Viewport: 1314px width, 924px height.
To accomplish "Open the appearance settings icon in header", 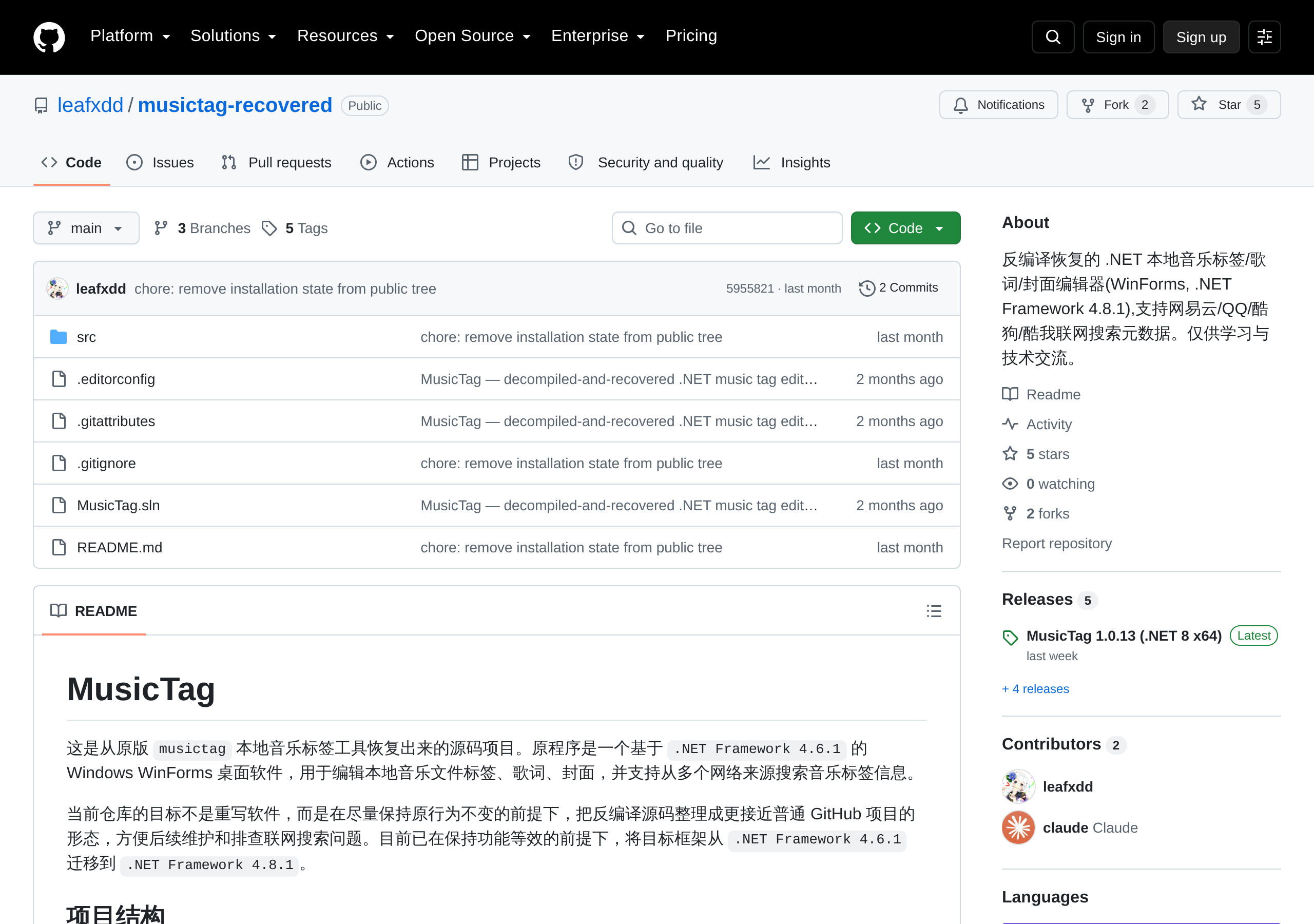I will coord(1264,37).
